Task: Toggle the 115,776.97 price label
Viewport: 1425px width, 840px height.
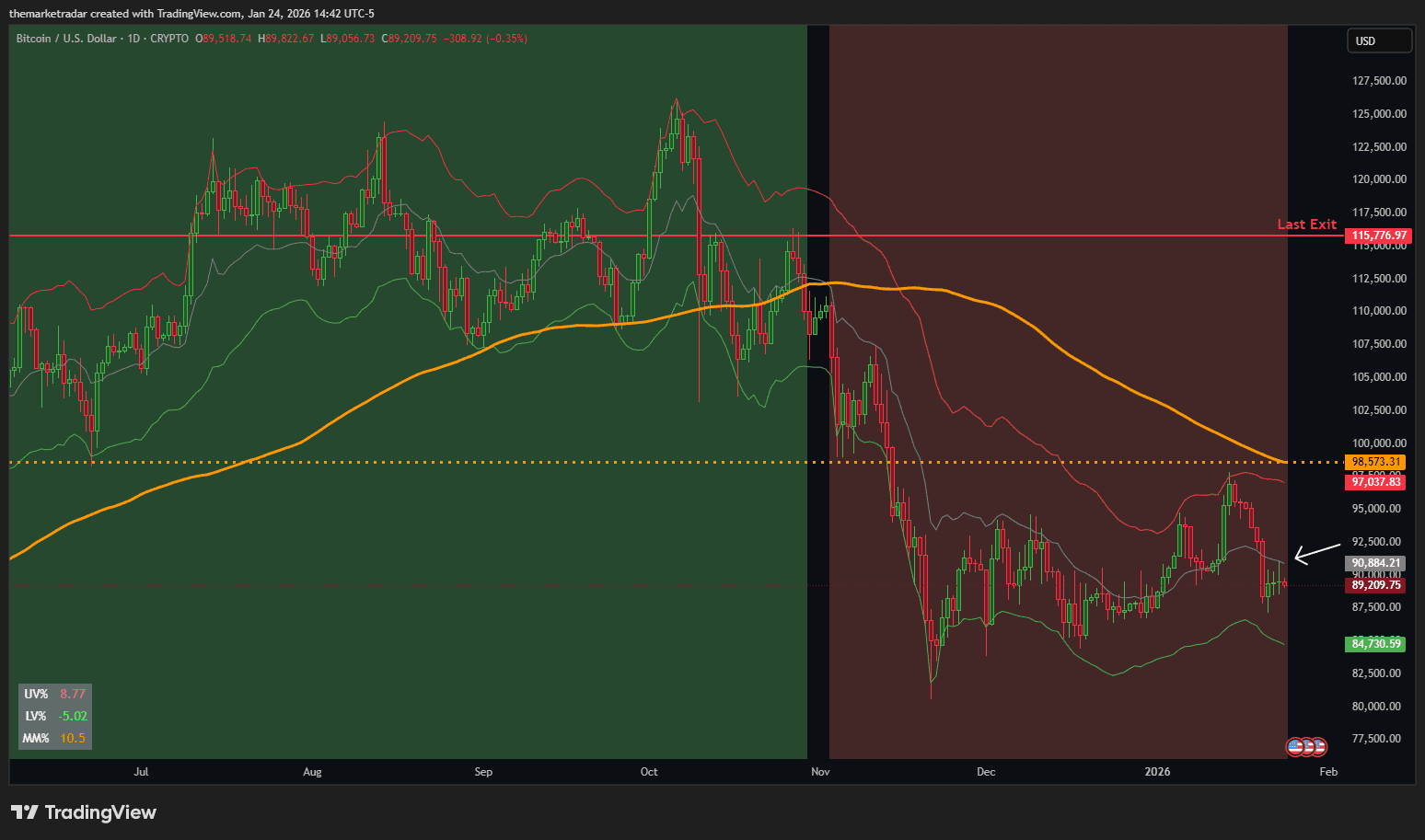Action: [x=1376, y=236]
